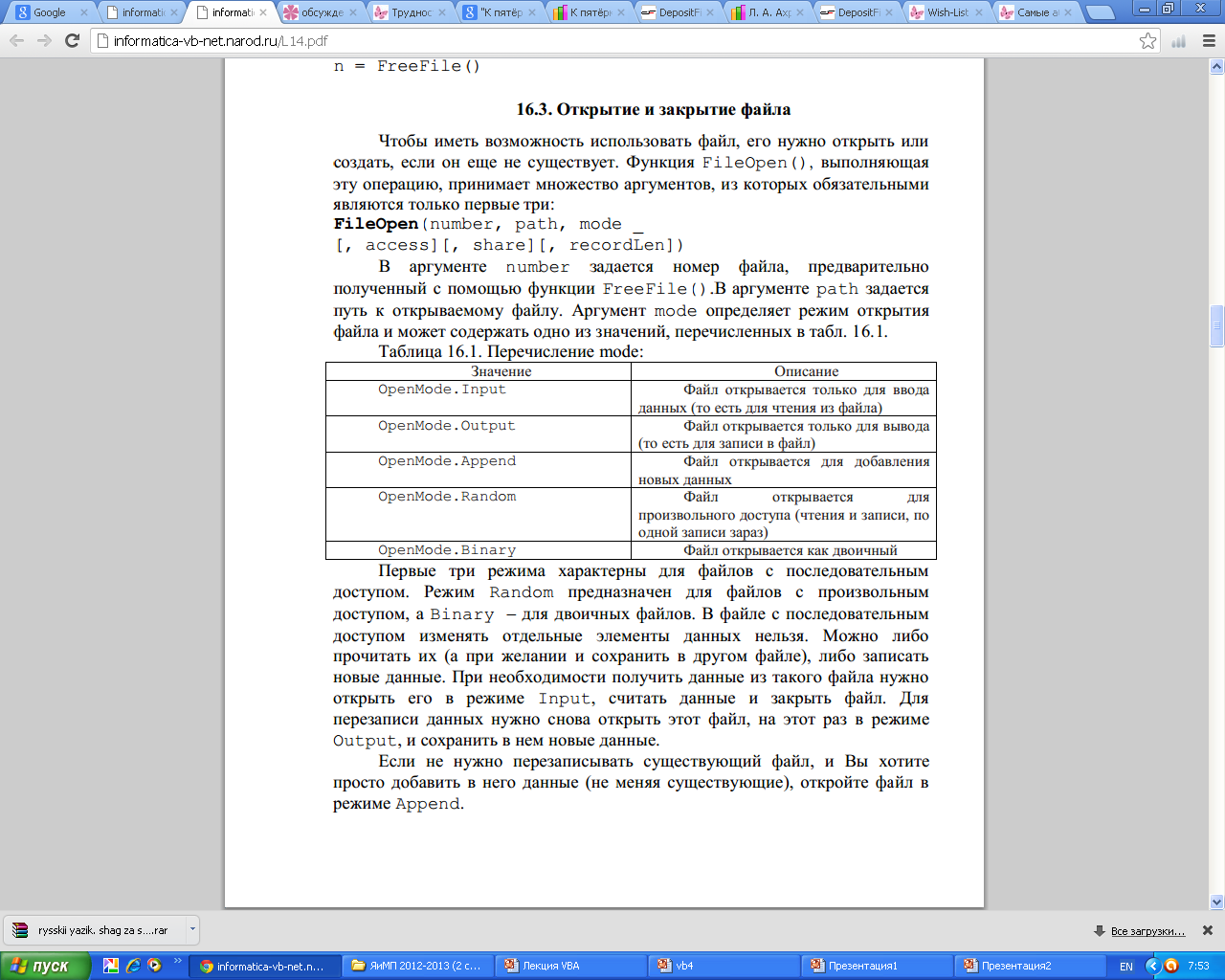Click the Все загрузки link
The width and height of the screenshot is (1225, 980).
[x=1147, y=931]
